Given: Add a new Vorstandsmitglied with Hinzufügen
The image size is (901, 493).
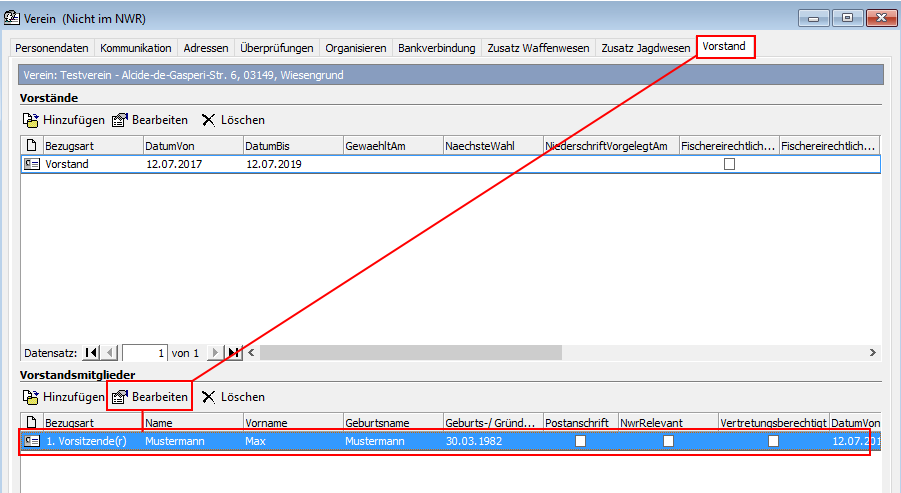Looking at the screenshot, I should [63, 397].
